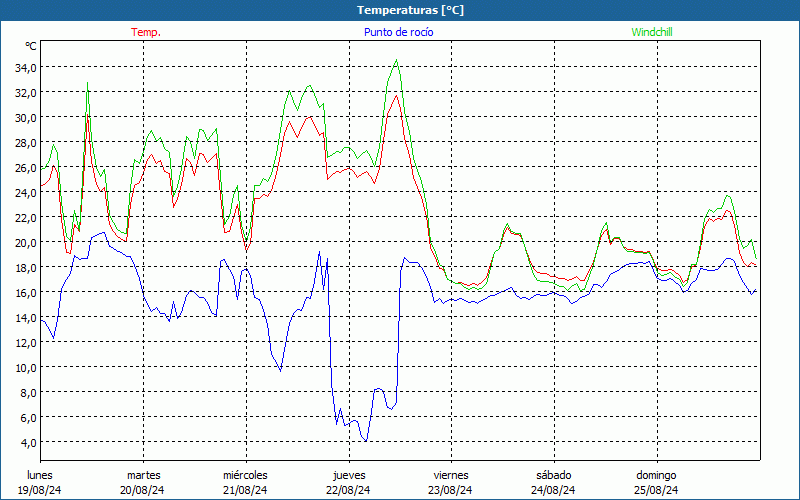Click the '23/08/24' date label
Screen dimensions: 800x500
(451, 490)
